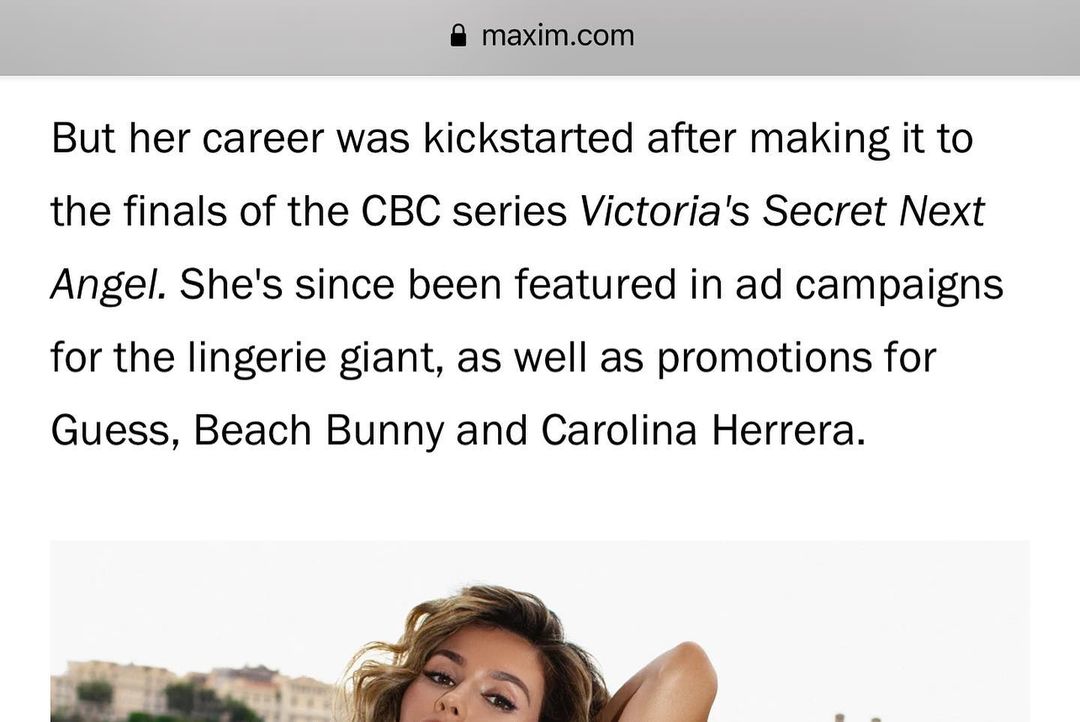Click italic title "Victoria's Secret Next"
The height and width of the screenshot is (722, 1080).
782,211
